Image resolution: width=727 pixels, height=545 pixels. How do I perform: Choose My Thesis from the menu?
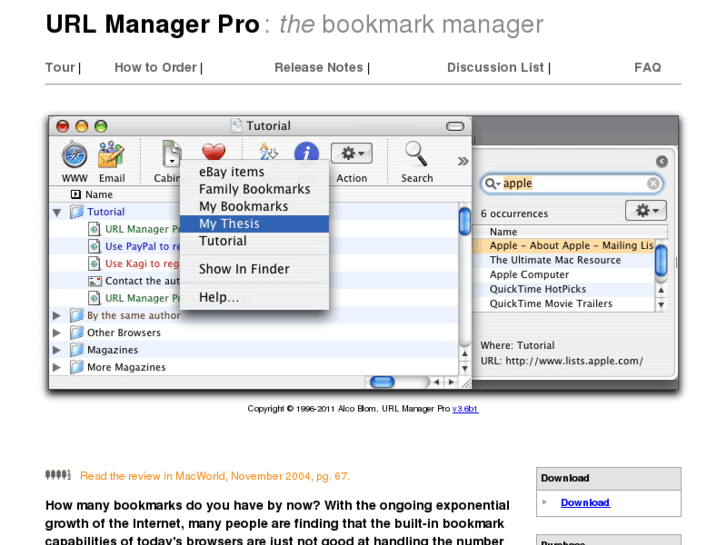tap(255, 224)
